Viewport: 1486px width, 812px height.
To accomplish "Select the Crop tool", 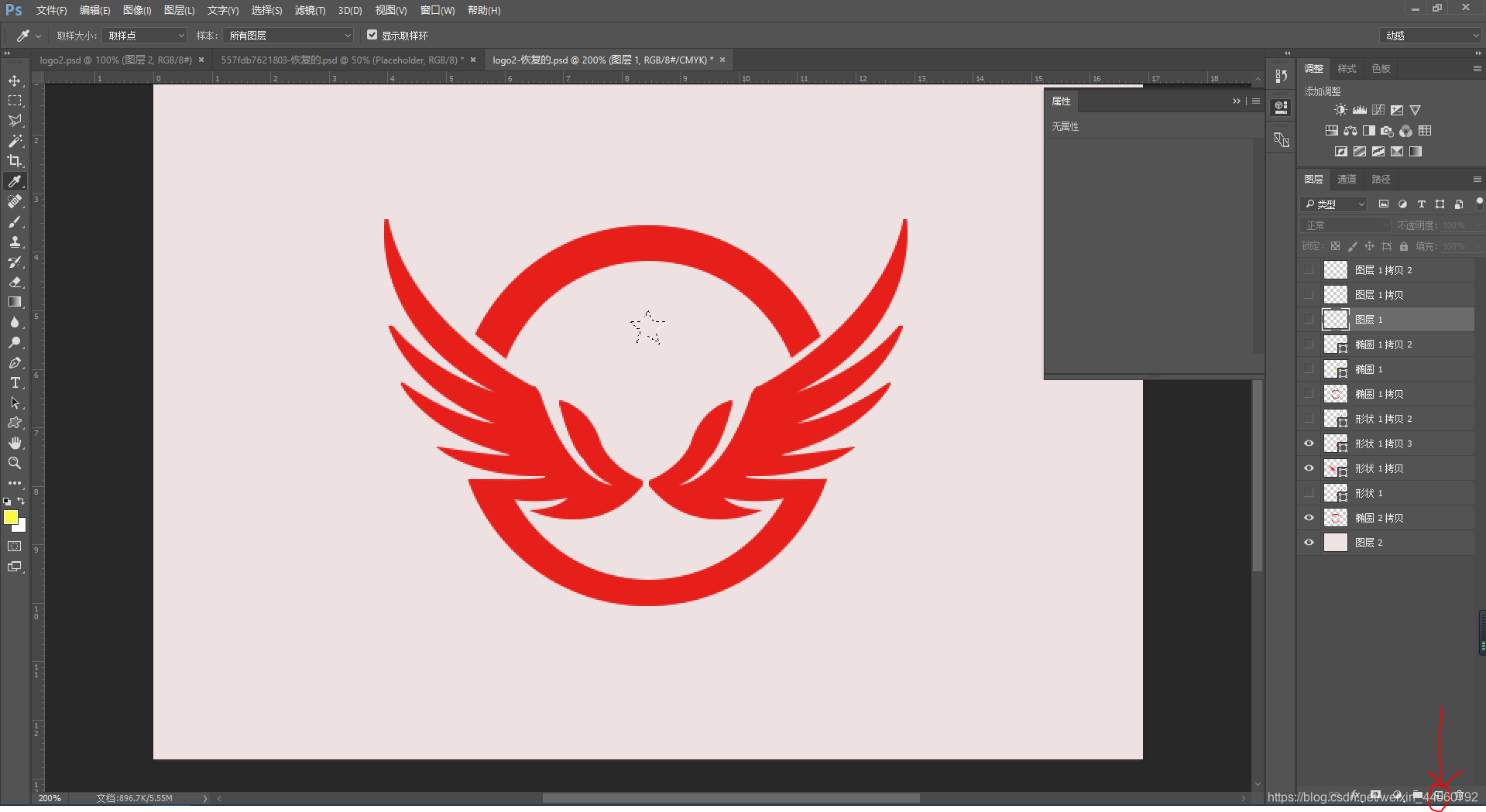I will 15,161.
